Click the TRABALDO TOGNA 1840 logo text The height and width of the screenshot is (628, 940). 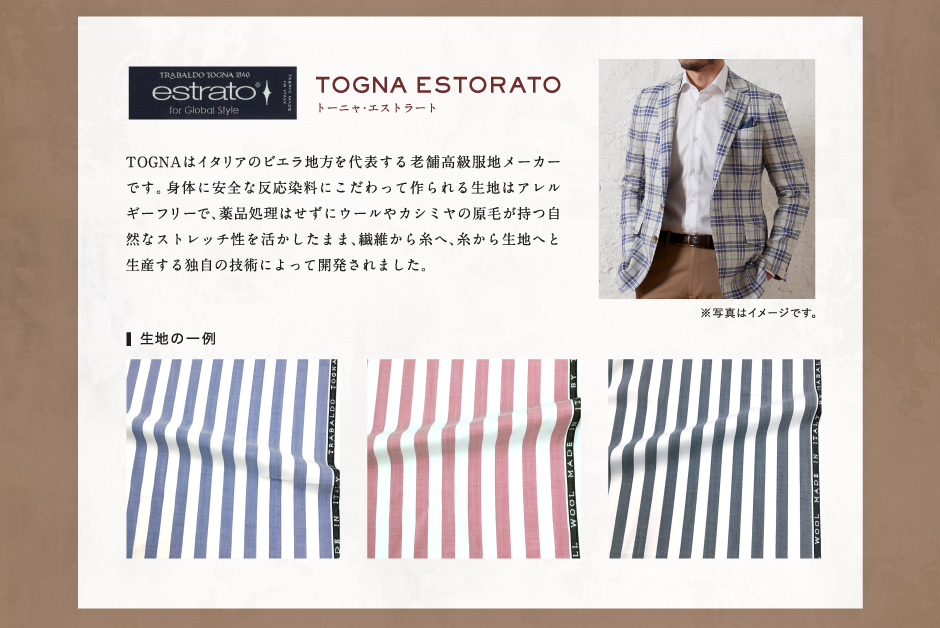coord(204,76)
